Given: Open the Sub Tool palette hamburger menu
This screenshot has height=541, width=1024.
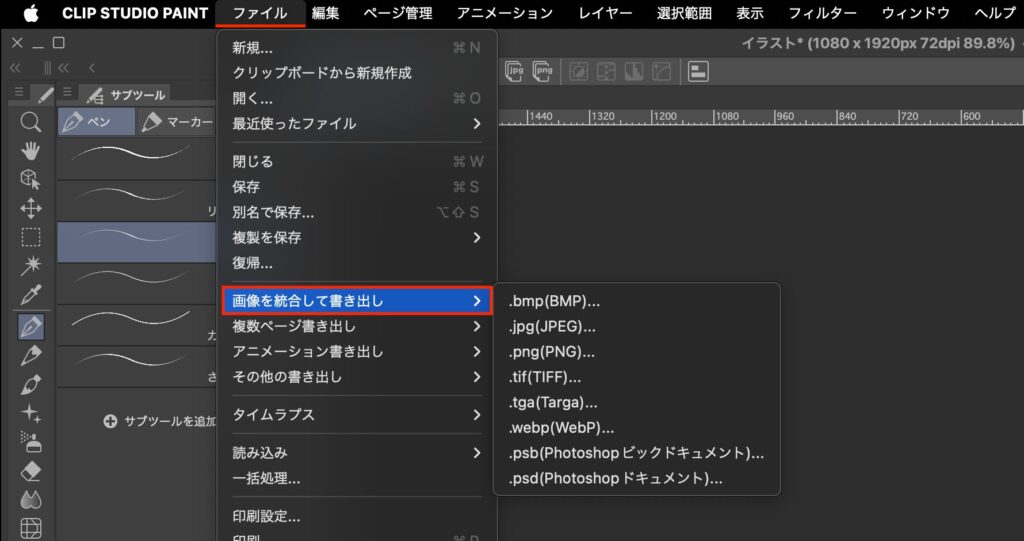Looking at the screenshot, I should 67,93.
